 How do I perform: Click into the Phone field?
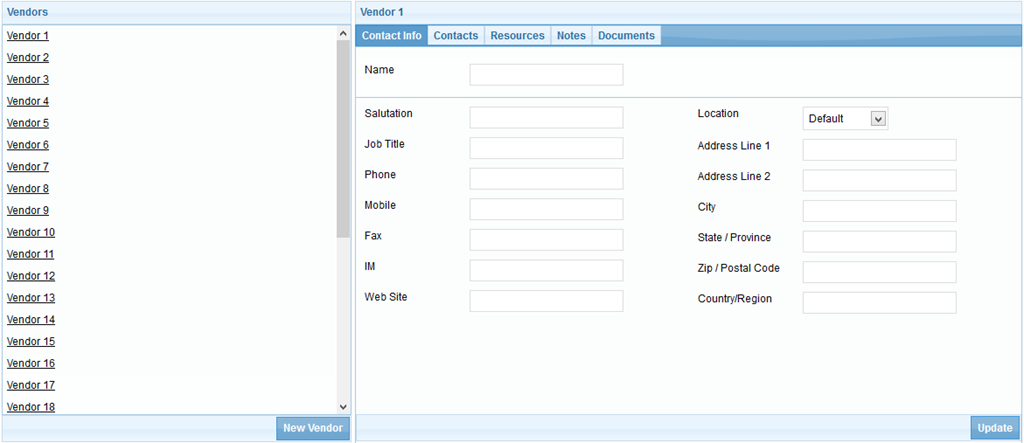pos(546,179)
